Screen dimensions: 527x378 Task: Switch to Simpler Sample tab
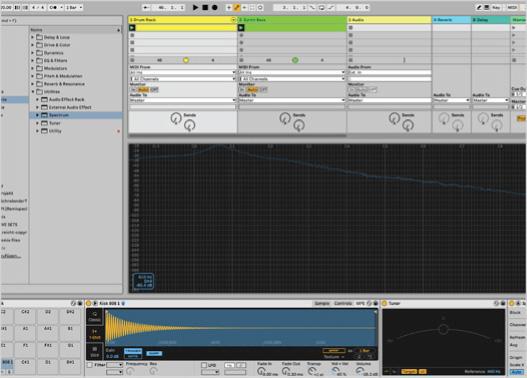click(x=322, y=303)
